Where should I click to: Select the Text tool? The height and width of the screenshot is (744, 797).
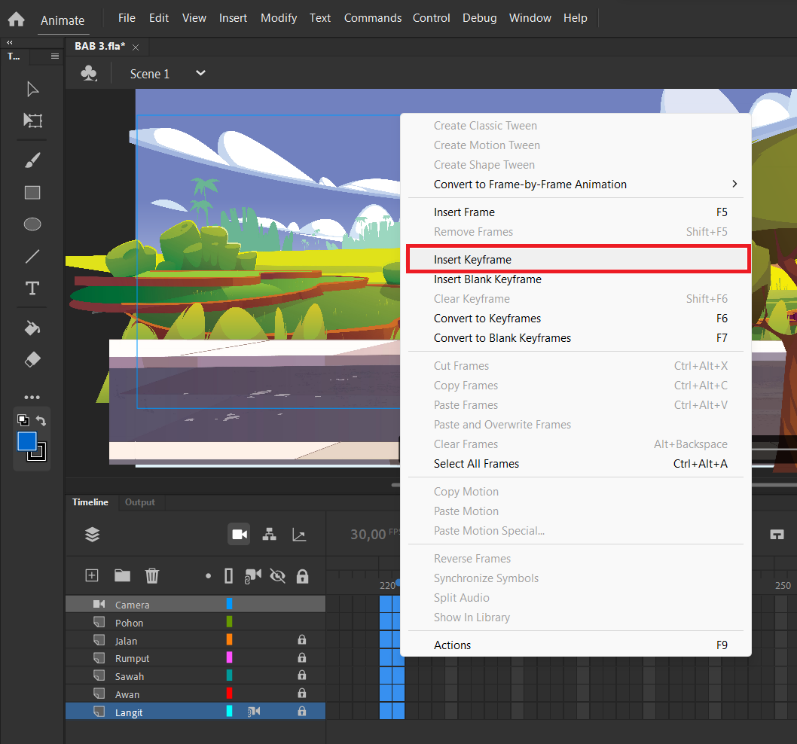click(33, 288)
